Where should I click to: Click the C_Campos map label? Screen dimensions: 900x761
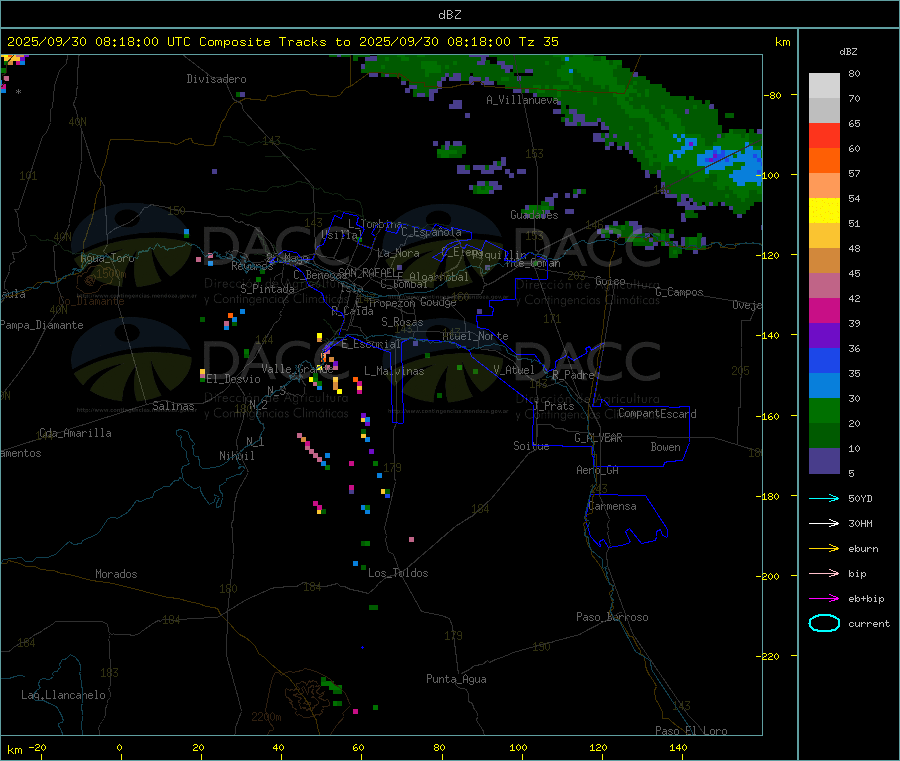point(679,292)
